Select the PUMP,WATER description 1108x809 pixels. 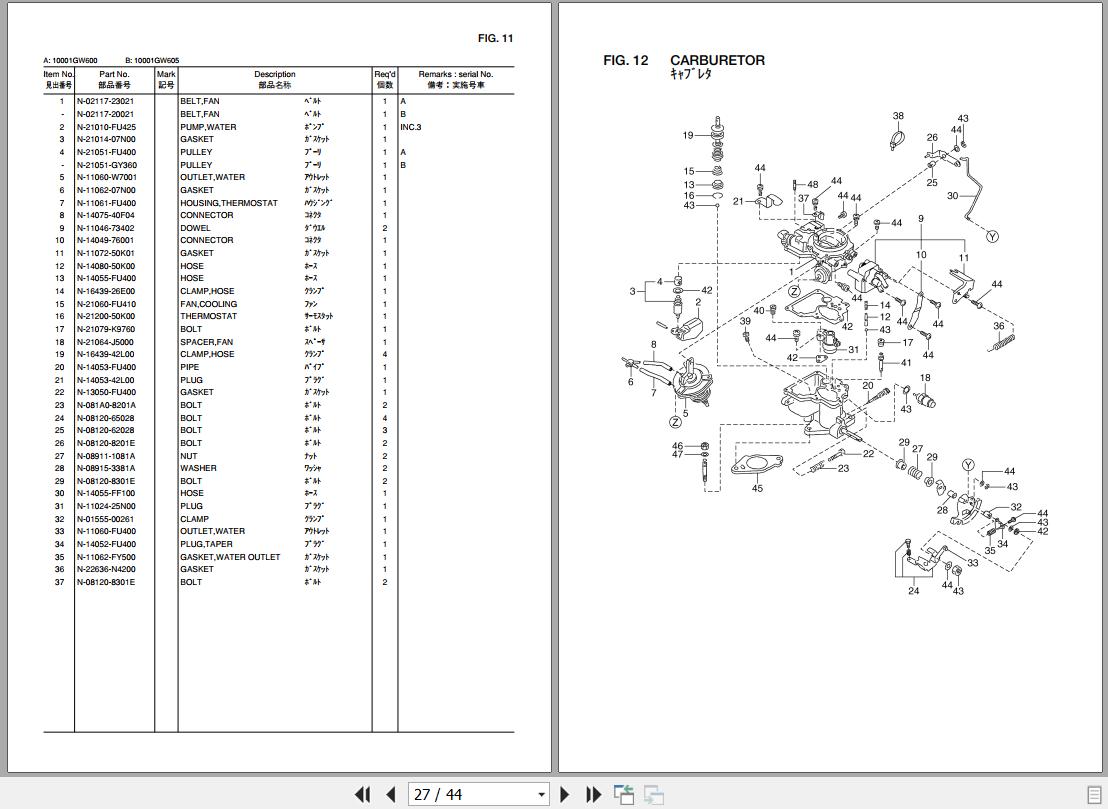(x=208, y=127)
